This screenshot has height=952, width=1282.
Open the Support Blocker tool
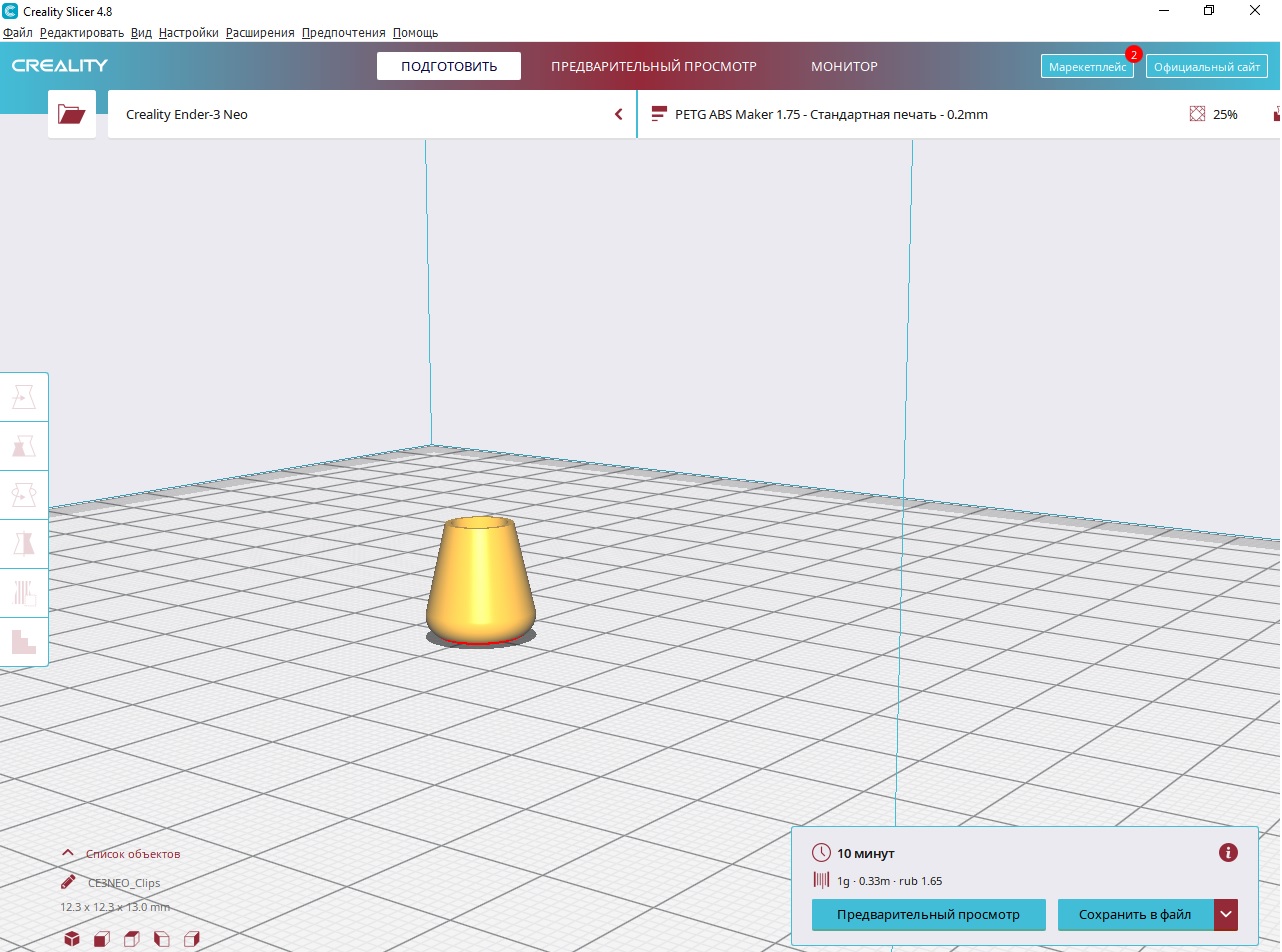24,641
